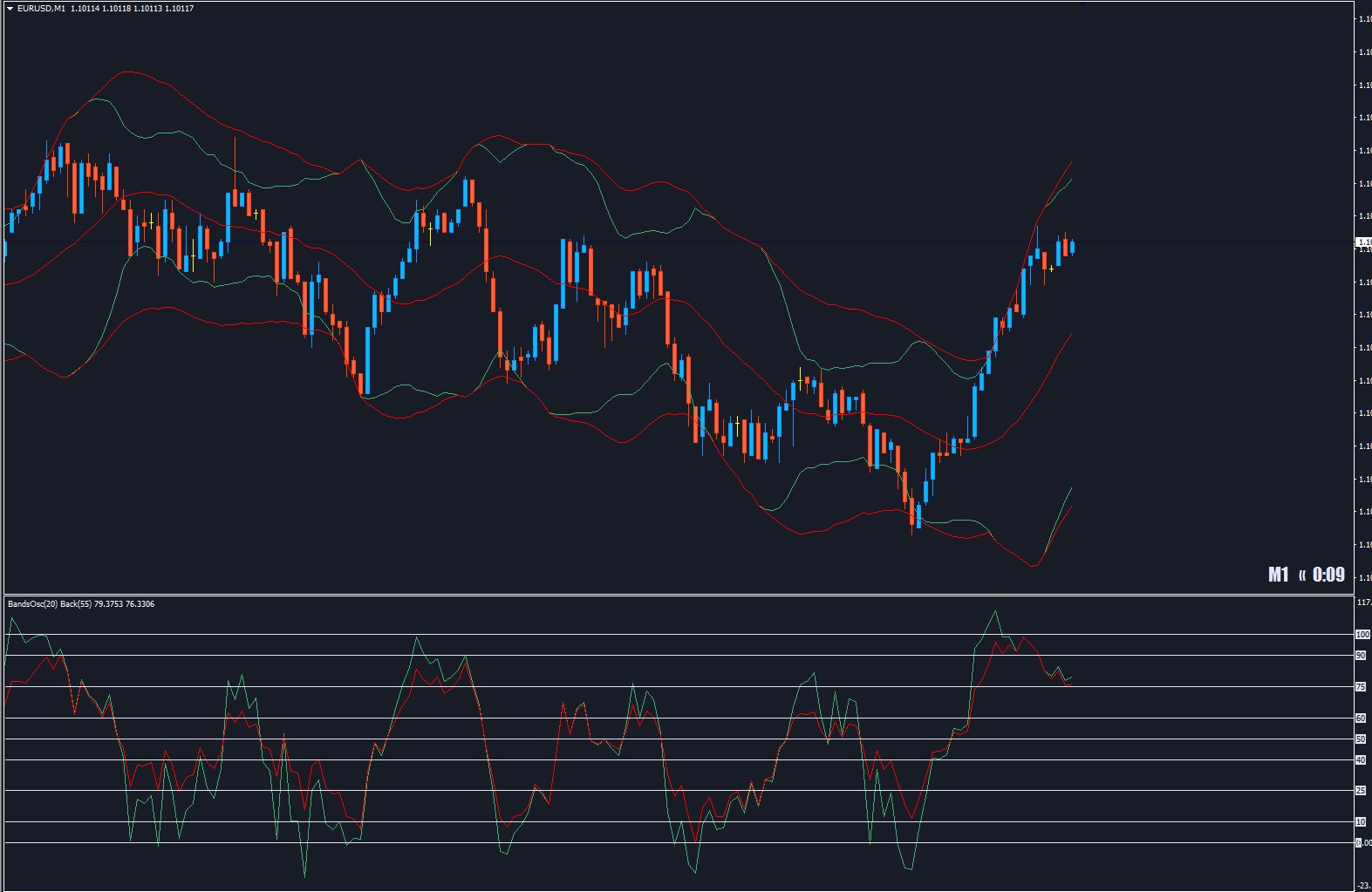The height and width of the screenshot is (892, 1372).
Task: Click the EURUSD,M1 symbol title text
Action: (x=41, y=9)
